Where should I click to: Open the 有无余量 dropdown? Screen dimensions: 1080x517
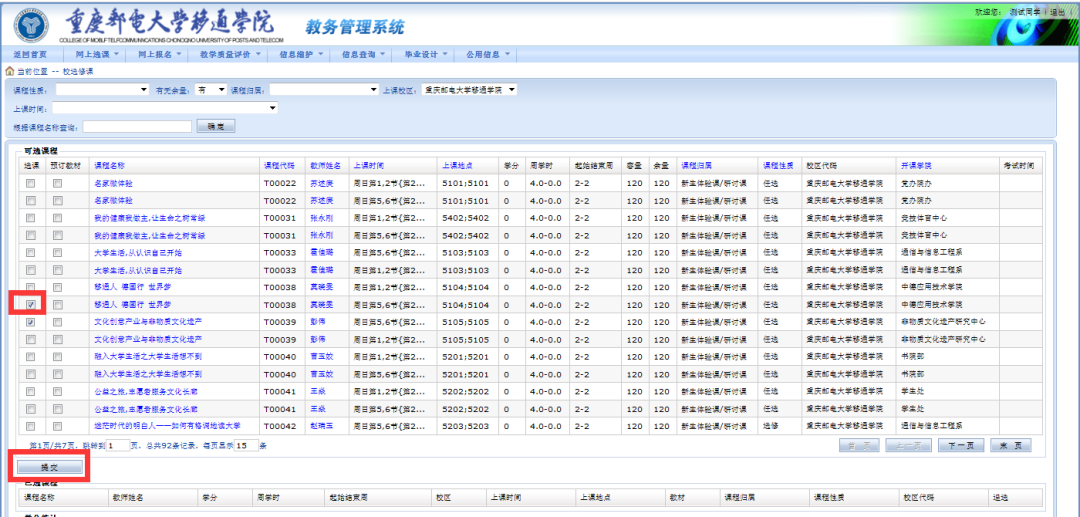[x=211, y=90]
